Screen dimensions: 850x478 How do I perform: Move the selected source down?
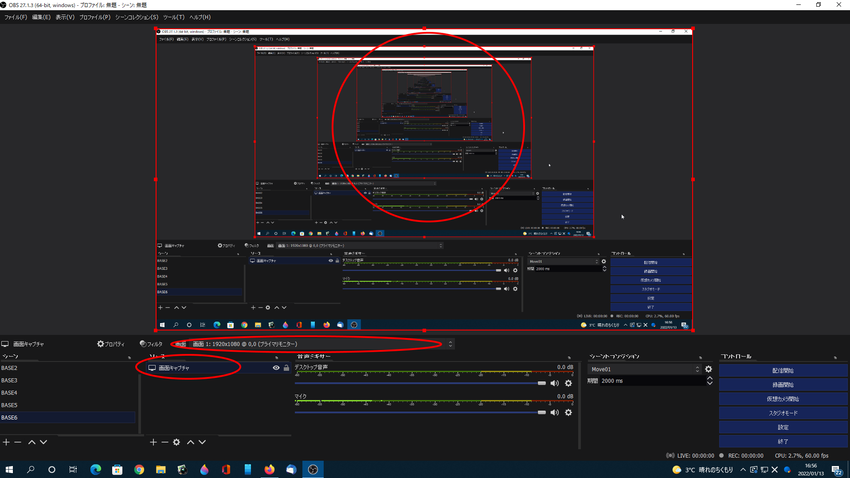point(202,442)
